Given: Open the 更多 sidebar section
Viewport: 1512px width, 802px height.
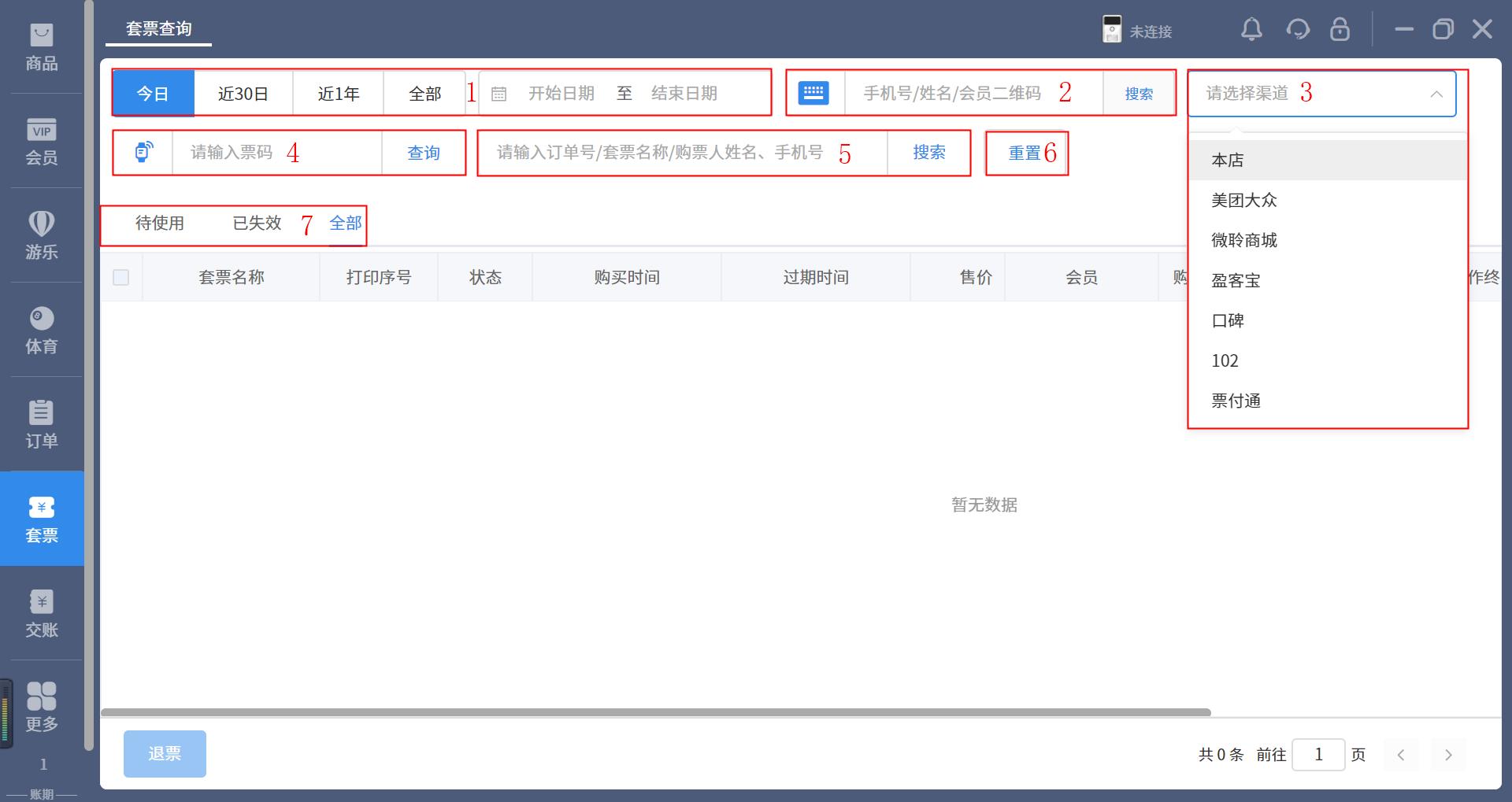Looking at the screenshot, I should [42, 707].
